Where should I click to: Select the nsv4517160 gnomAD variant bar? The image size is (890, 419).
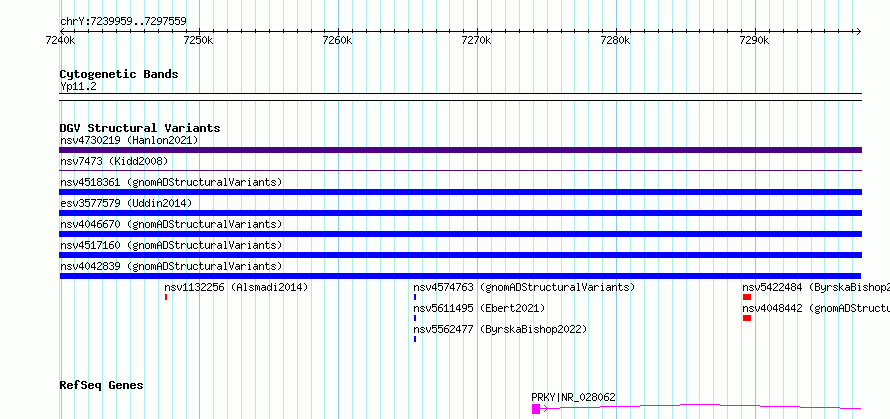(x=460, y=255)
